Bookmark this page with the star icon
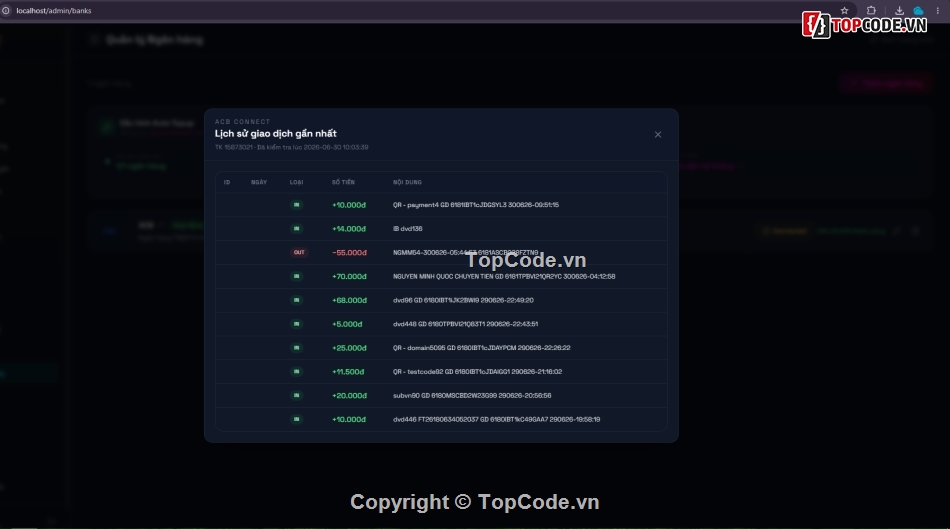 [x=844, y=10]
